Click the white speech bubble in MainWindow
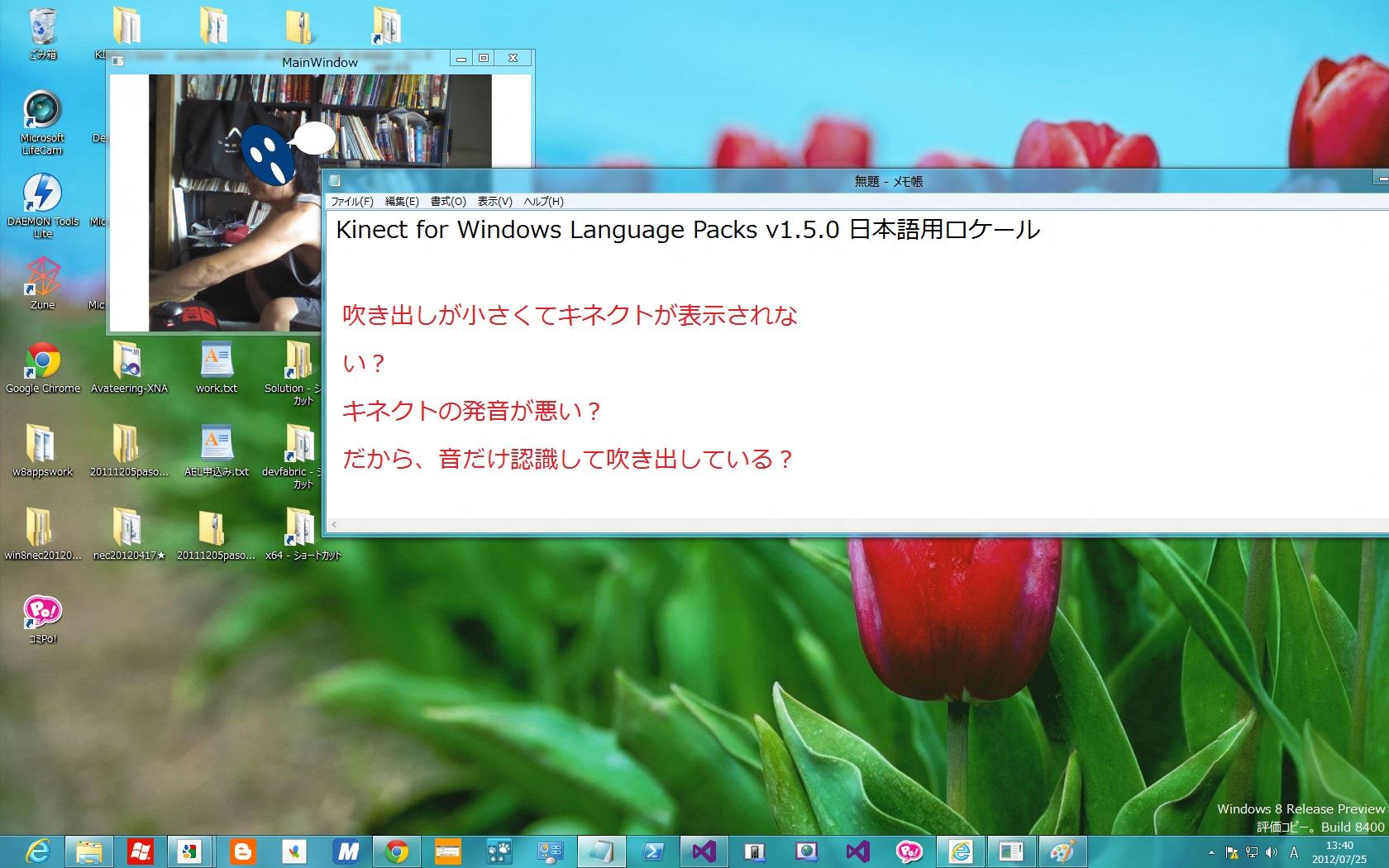The width and height of the screenshot is (1389, 868). pyautogui.click(x=313, y=138)
